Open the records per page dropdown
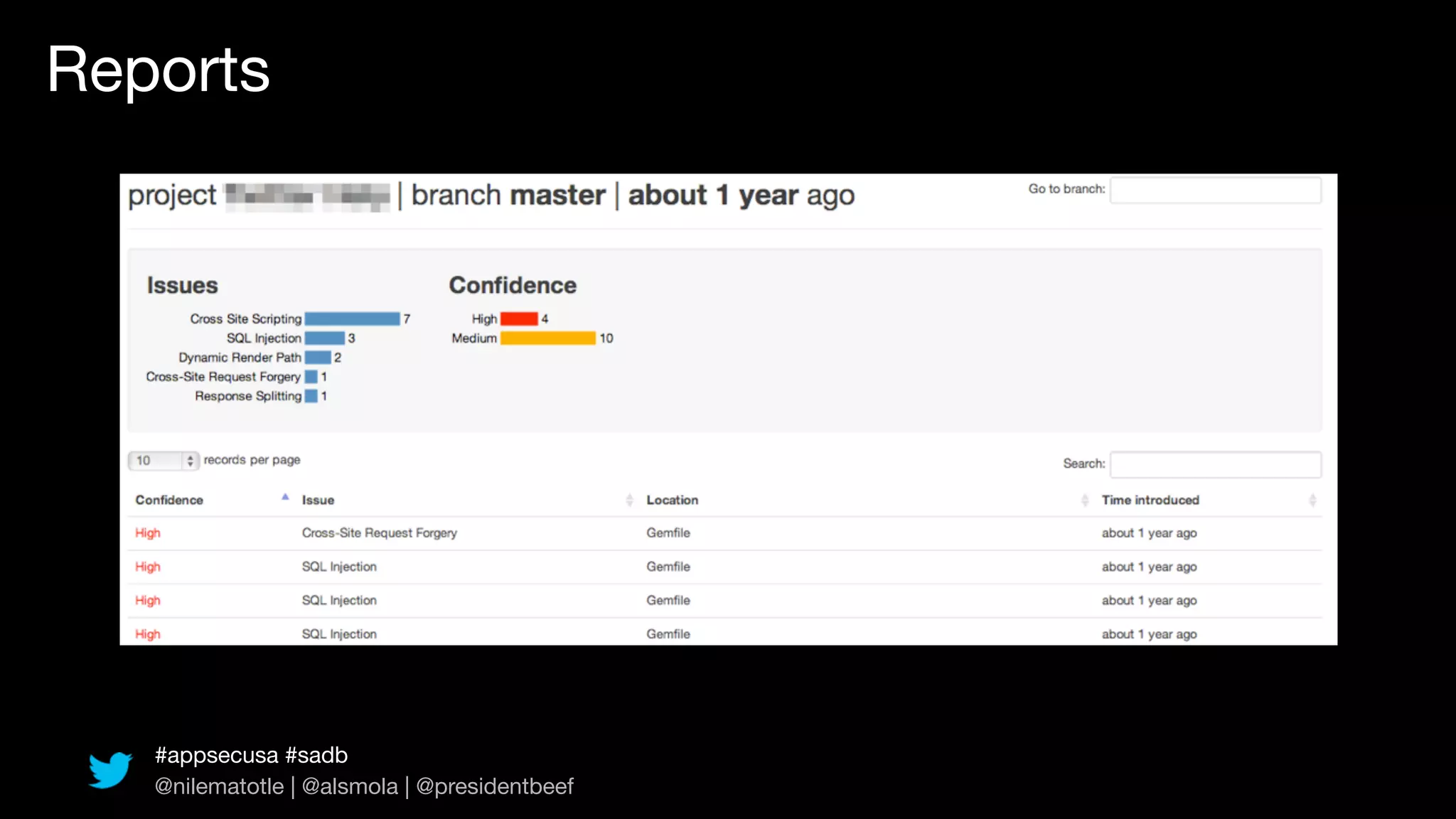 pyautogui.click(x=163, y=461)
